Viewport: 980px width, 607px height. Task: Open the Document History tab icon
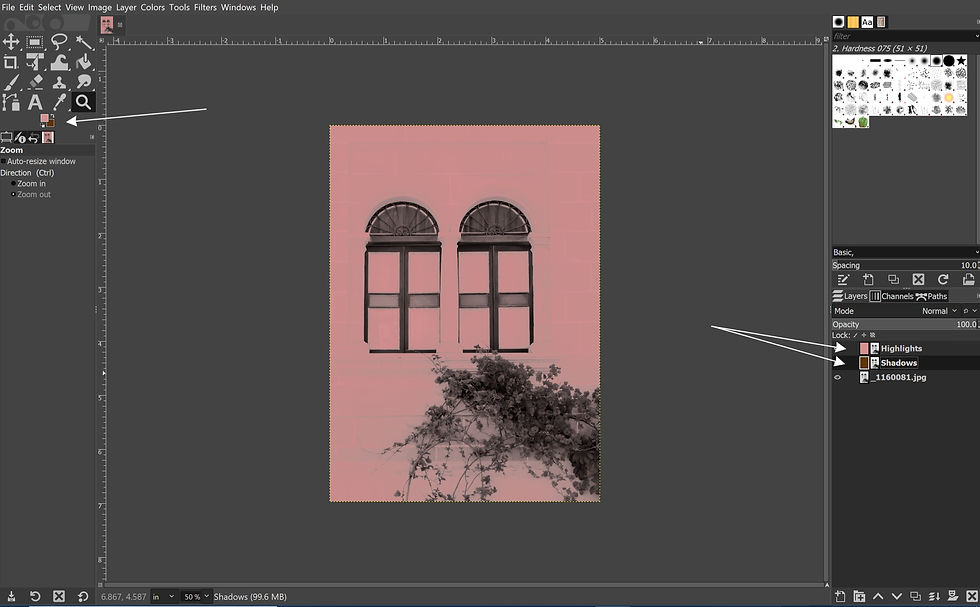(x=881, y=22)
